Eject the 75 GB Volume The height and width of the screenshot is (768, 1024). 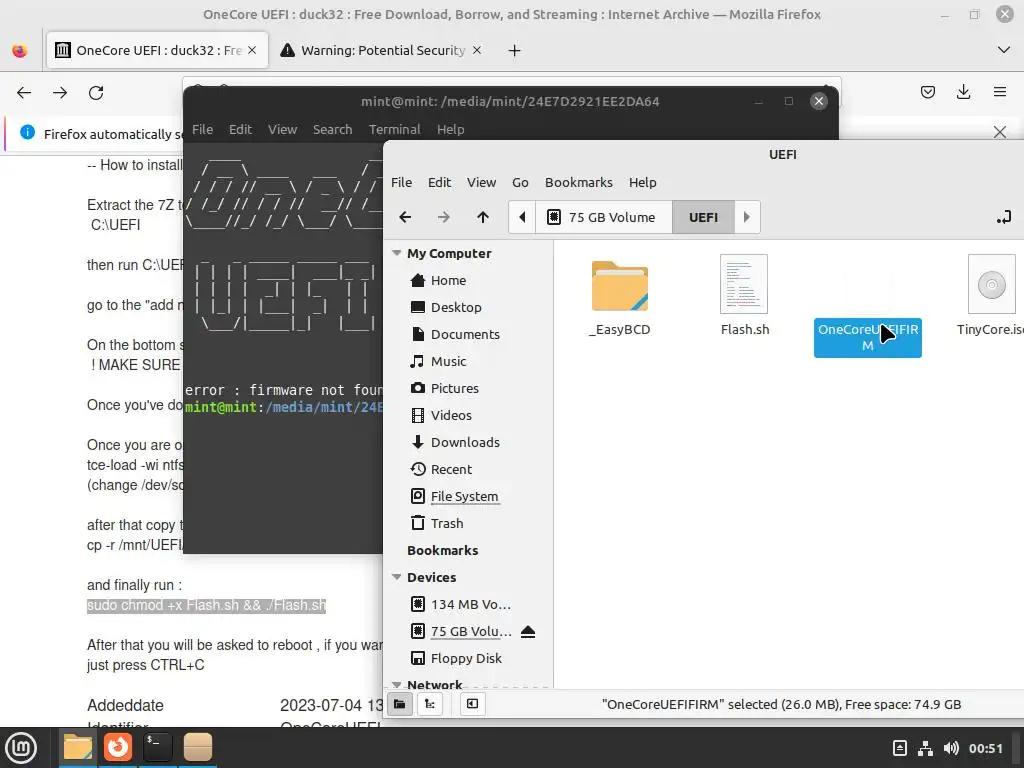coord(528,632)
